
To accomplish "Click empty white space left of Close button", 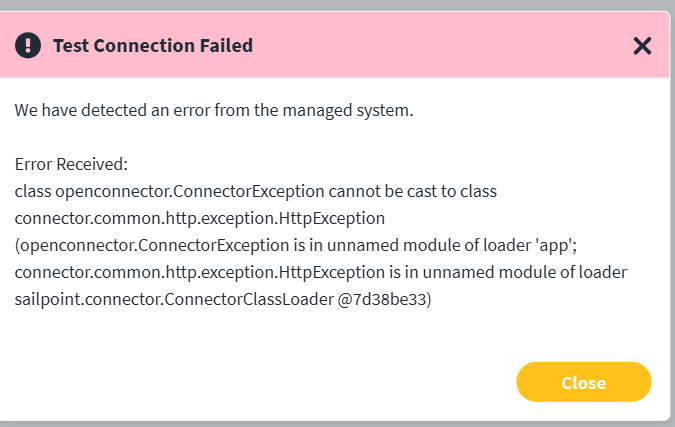I will (258, 382).
